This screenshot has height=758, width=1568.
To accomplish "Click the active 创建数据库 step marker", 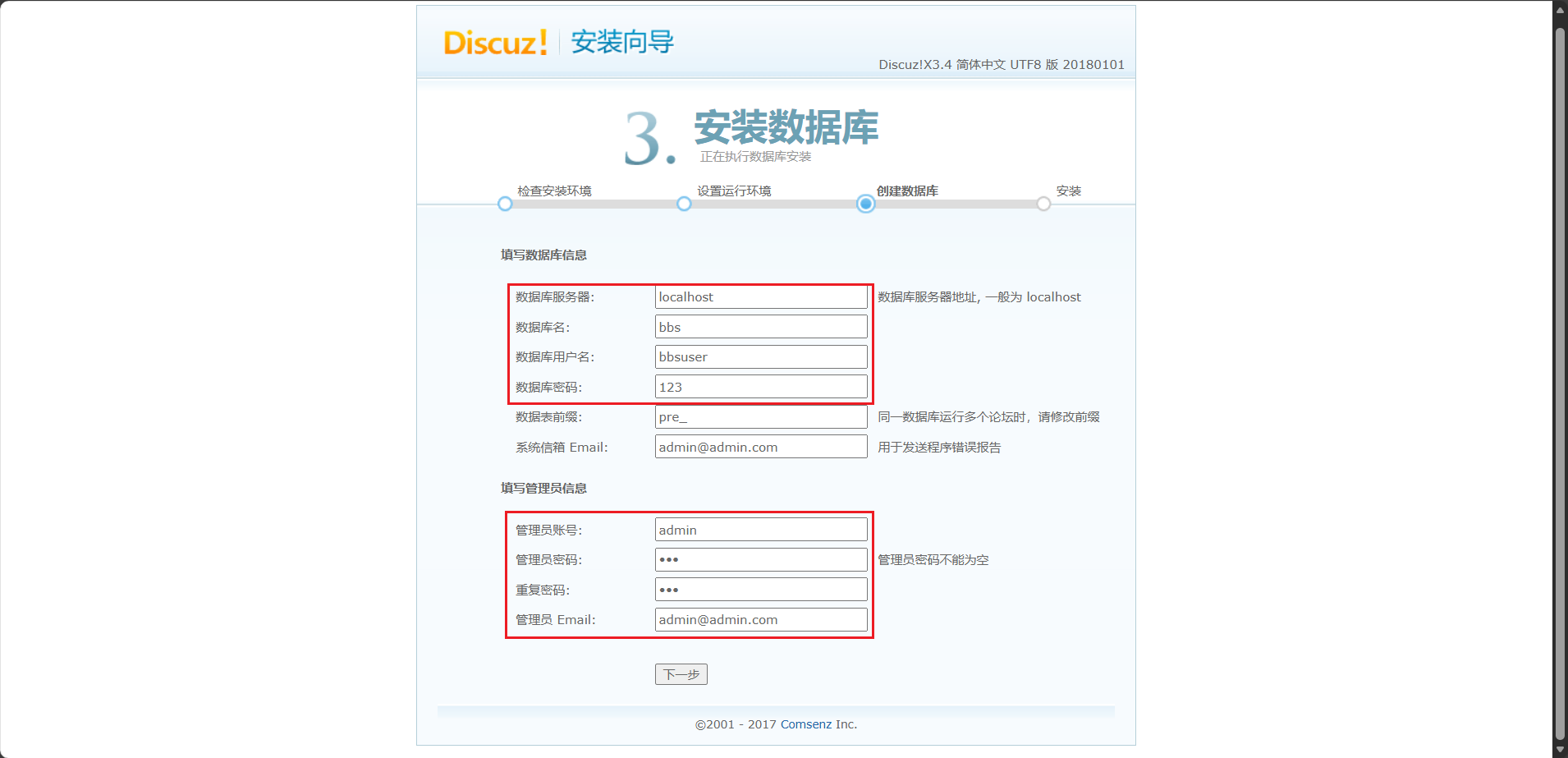I will click(865, 204).
